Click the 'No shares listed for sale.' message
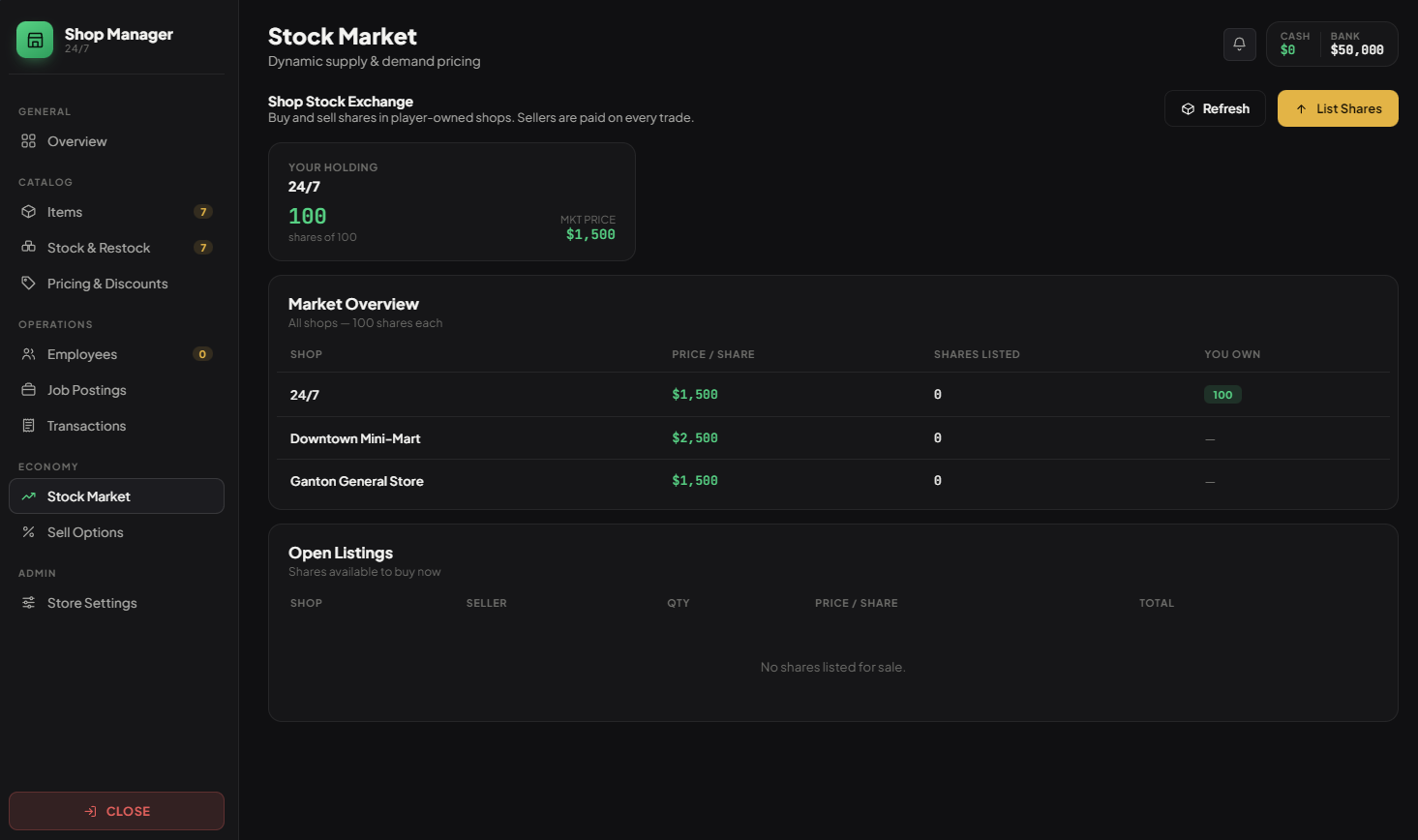 point(832,667)
